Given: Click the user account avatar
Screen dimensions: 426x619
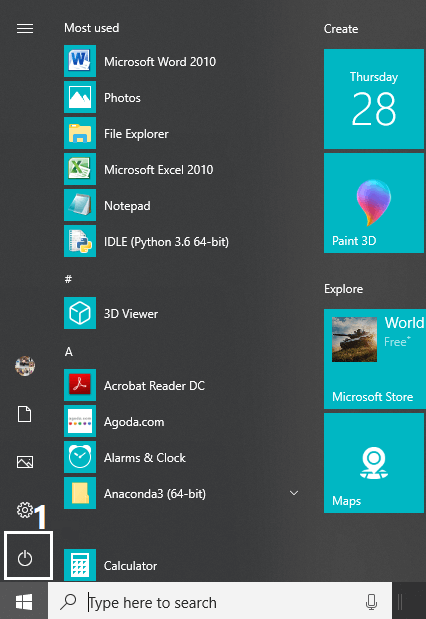Looking at the screenshot, I should pos(25,366).
